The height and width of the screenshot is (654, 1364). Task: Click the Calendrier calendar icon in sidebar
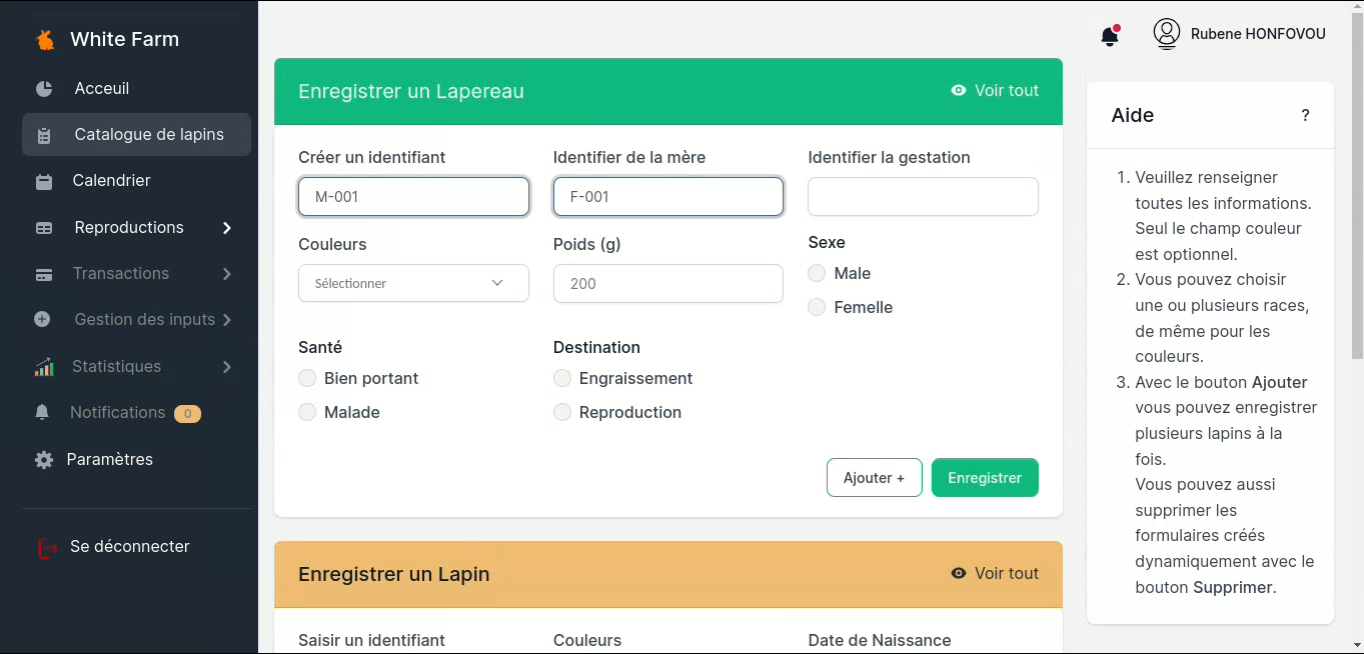(44, 182)
